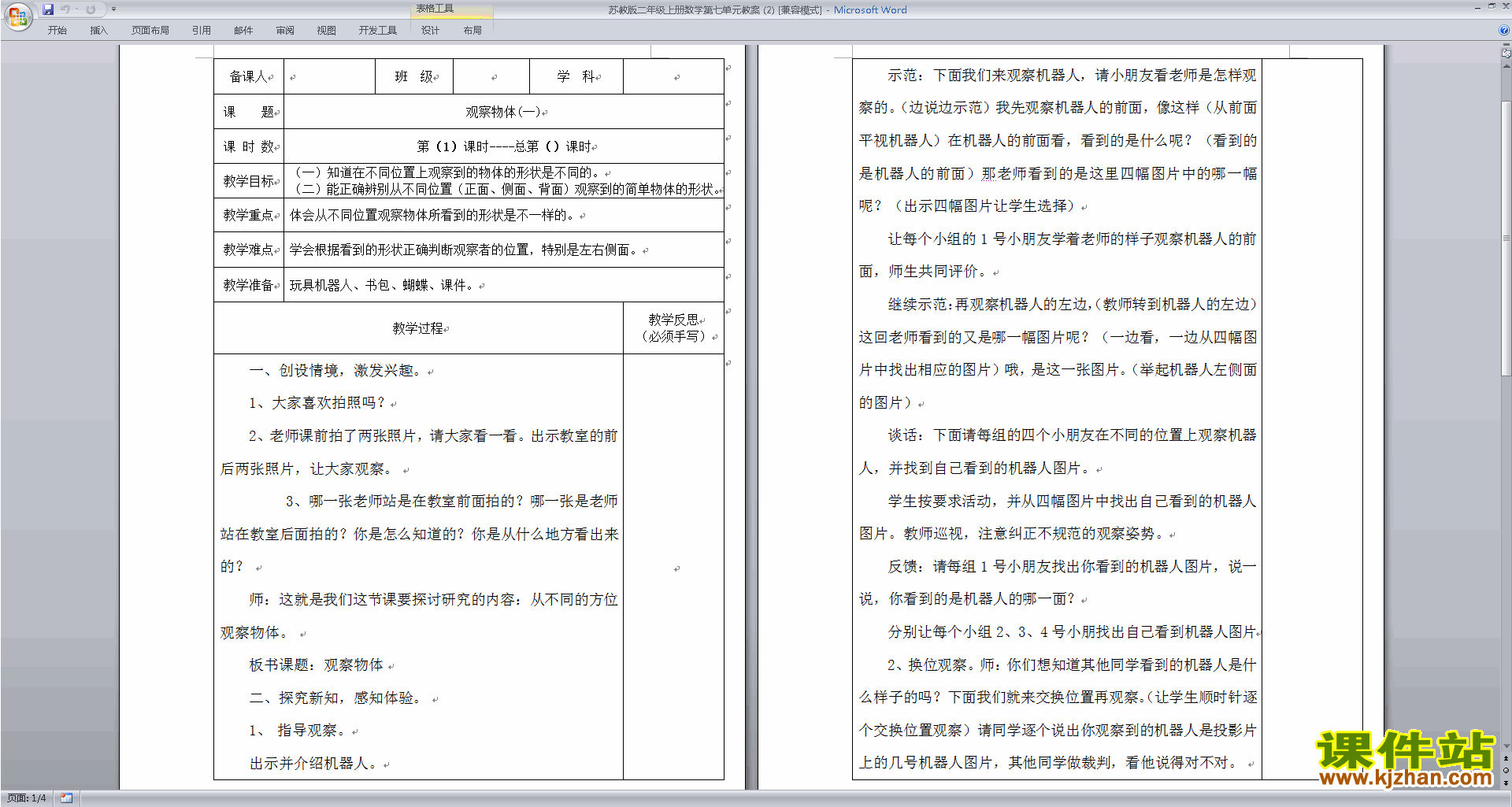Open Word Help question mark icon
This screenshot has height=807, width=1512.
(x=1504, y=30)
